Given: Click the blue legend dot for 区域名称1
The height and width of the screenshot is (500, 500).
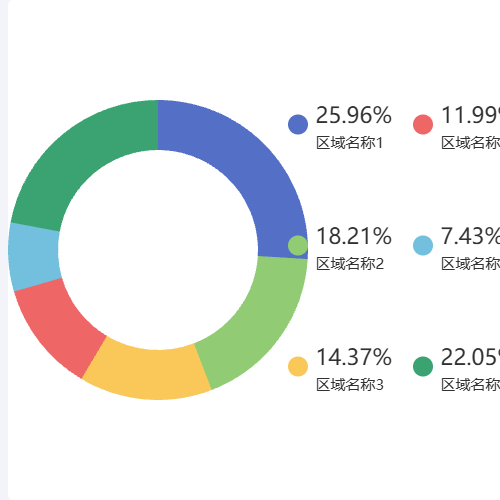Looking at the screenshot, I should (x=298, y=124).
